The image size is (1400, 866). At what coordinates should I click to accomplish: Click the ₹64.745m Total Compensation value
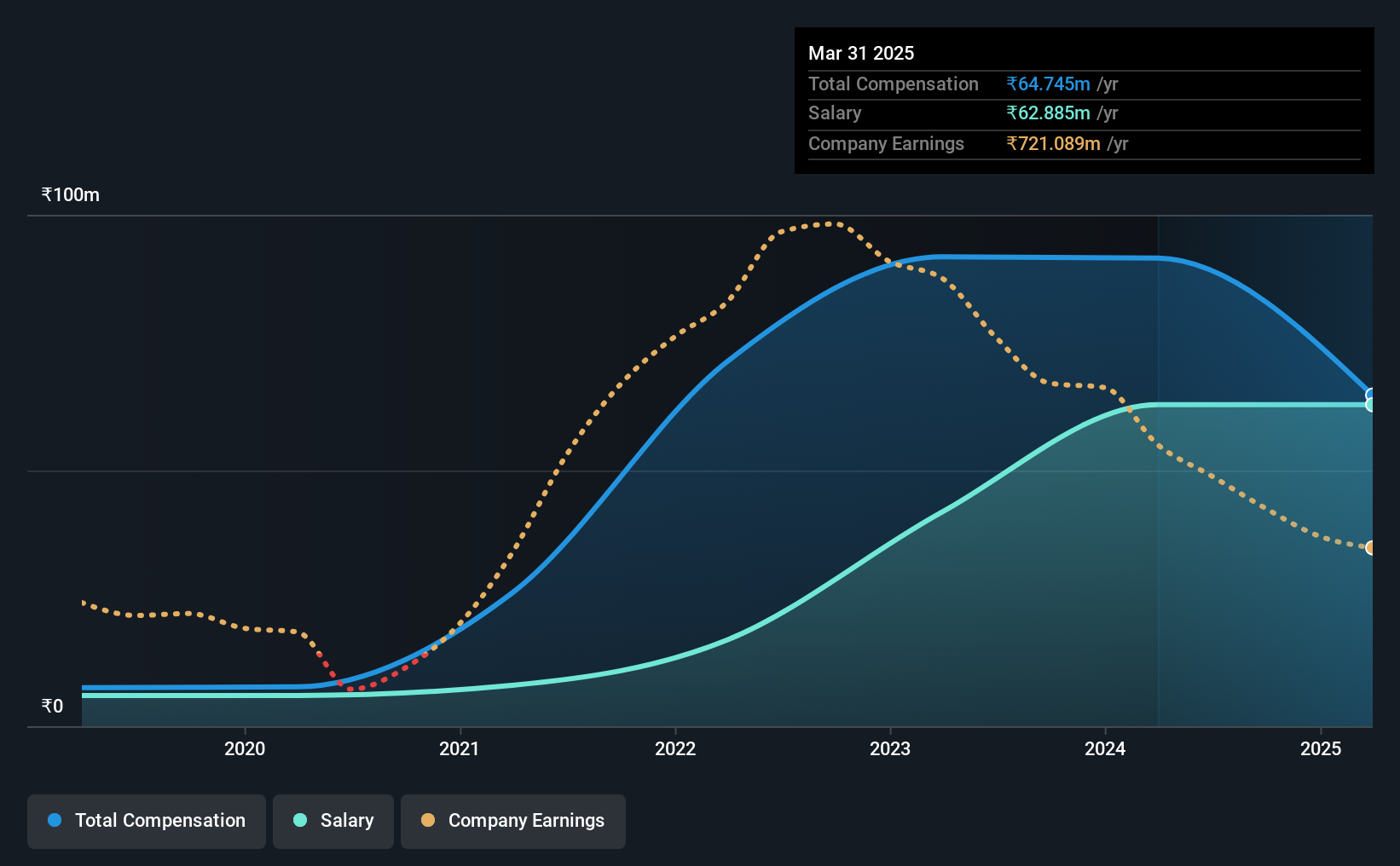(1048, 84)
